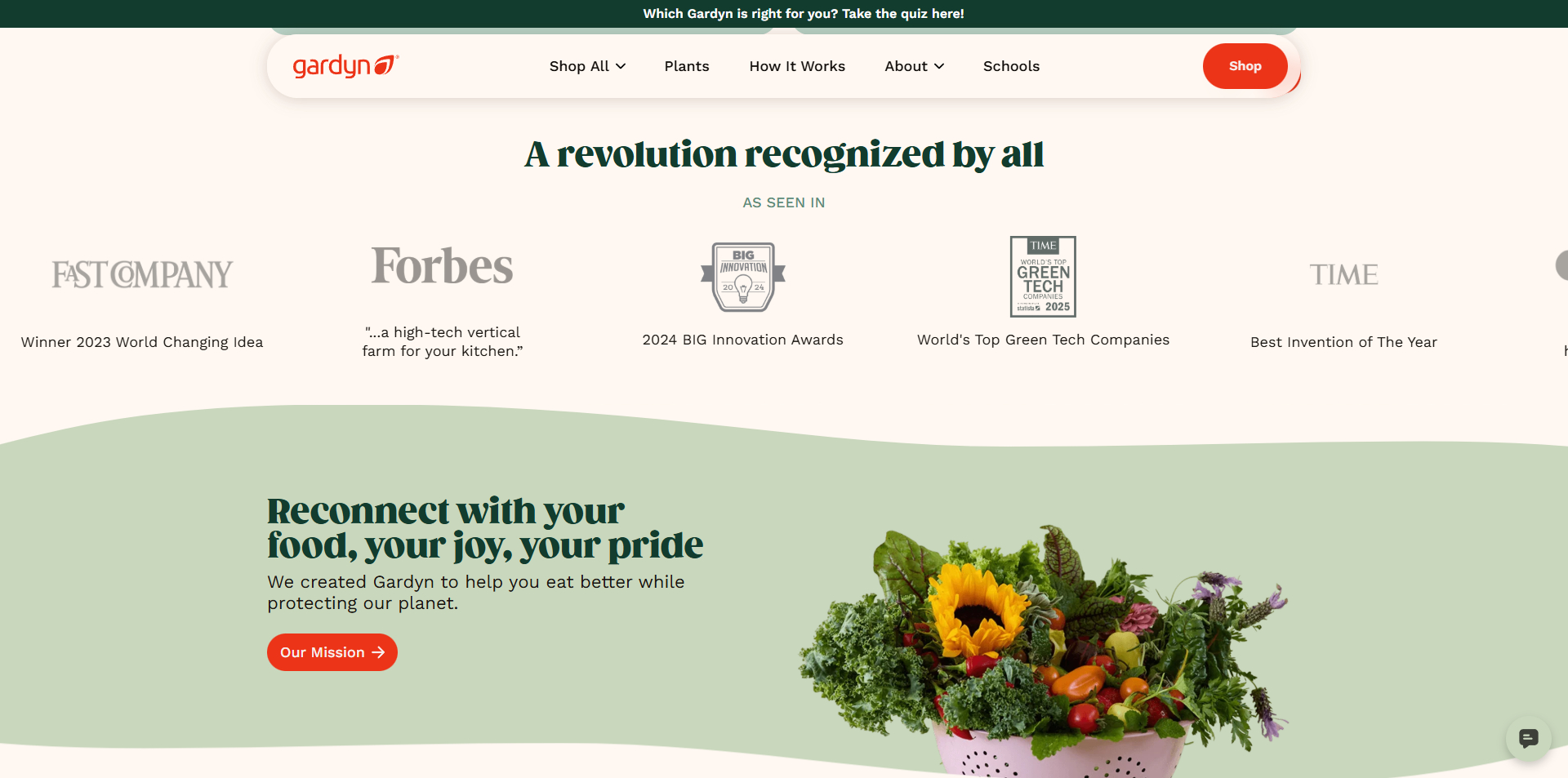Viewport: 1568px width, 778px height.
Task: Open the chat support bubble icon
Action: click(1528, 739)
